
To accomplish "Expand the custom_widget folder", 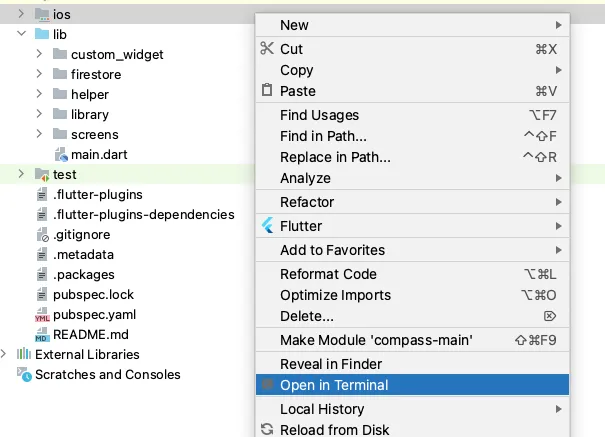I will pyautogui.click(x=40, y=55).
